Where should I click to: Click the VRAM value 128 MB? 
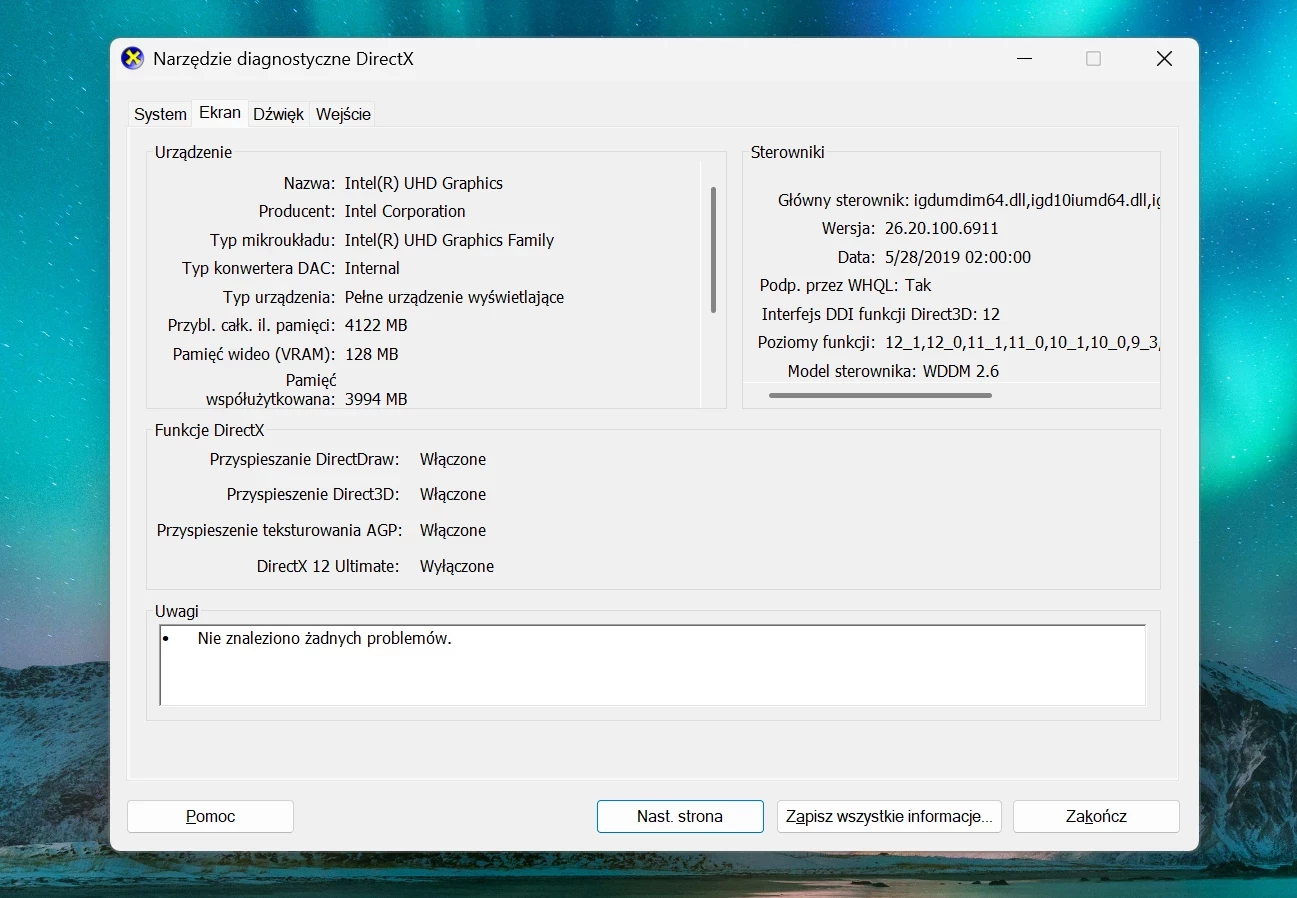(372, 354)
